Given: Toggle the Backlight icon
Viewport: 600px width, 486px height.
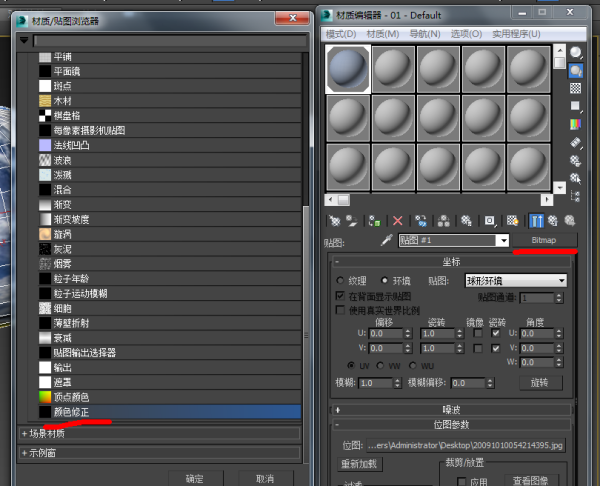Looking at the screenshot, I should tap(576, 71).
